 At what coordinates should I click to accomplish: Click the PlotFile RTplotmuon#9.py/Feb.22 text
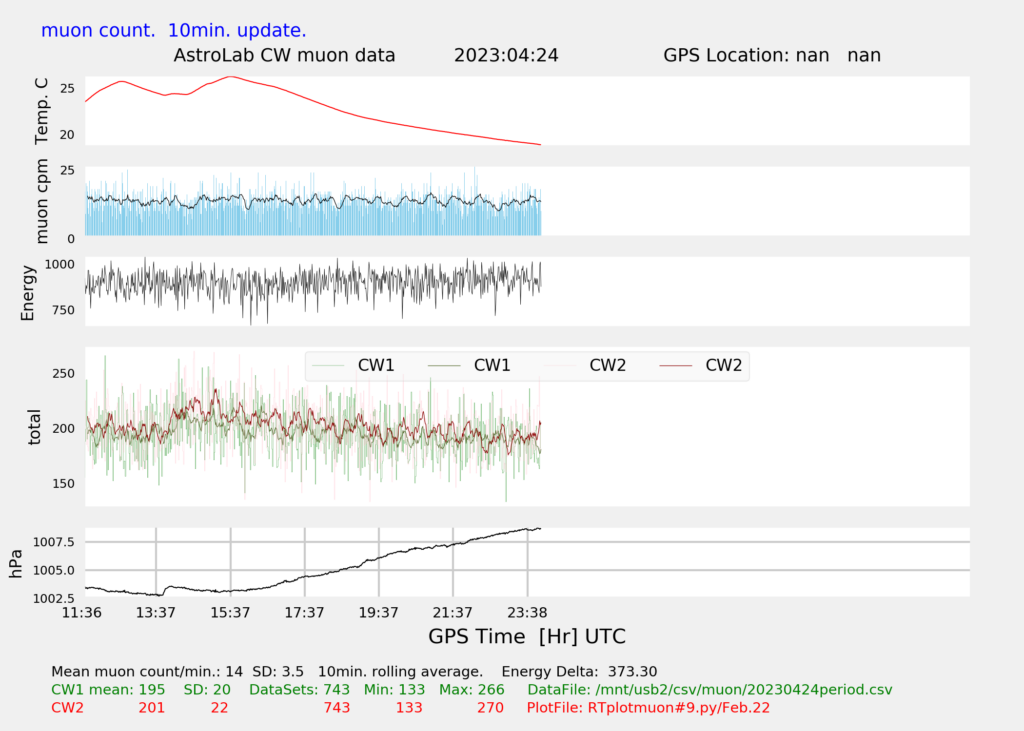[x=648, y=708]
